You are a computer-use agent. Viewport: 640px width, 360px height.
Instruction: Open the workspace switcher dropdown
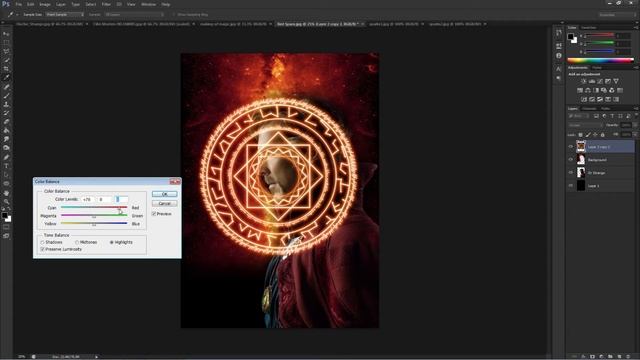617,15
